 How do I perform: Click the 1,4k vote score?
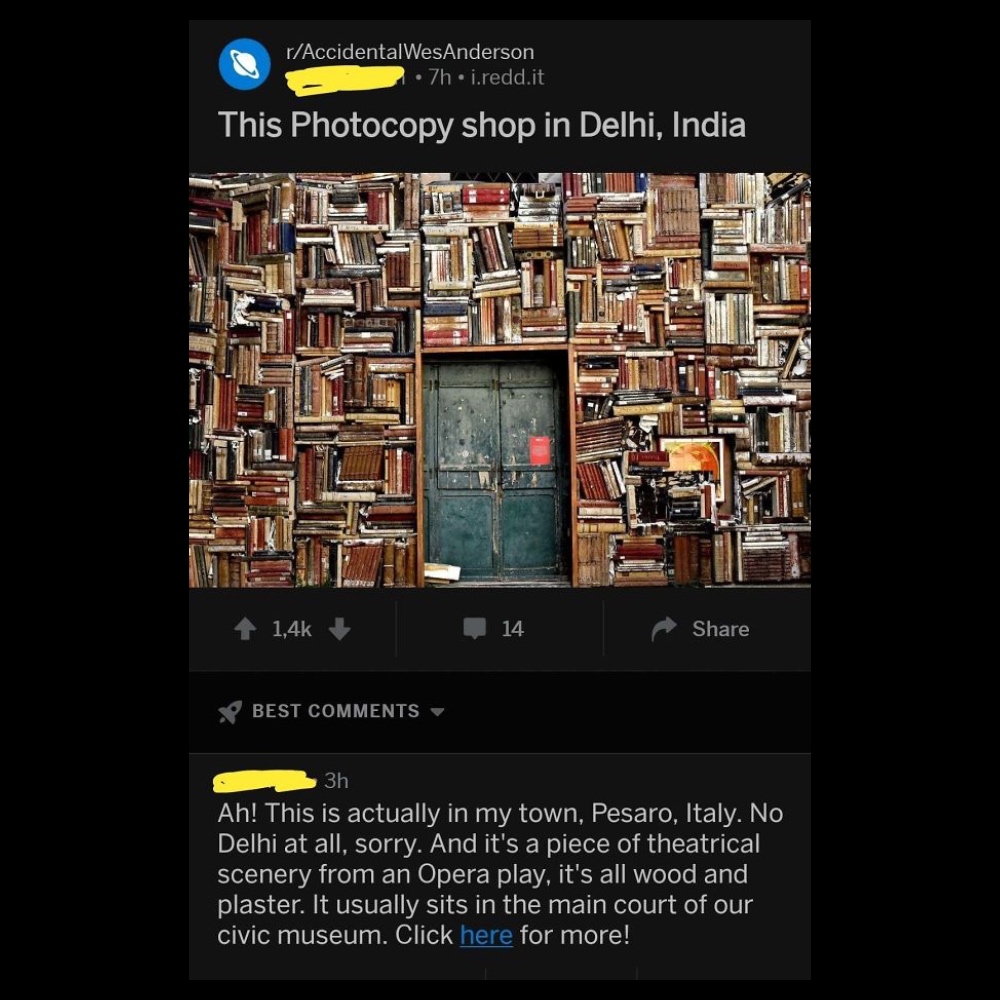pyautogui.click(x=291, y=629)
